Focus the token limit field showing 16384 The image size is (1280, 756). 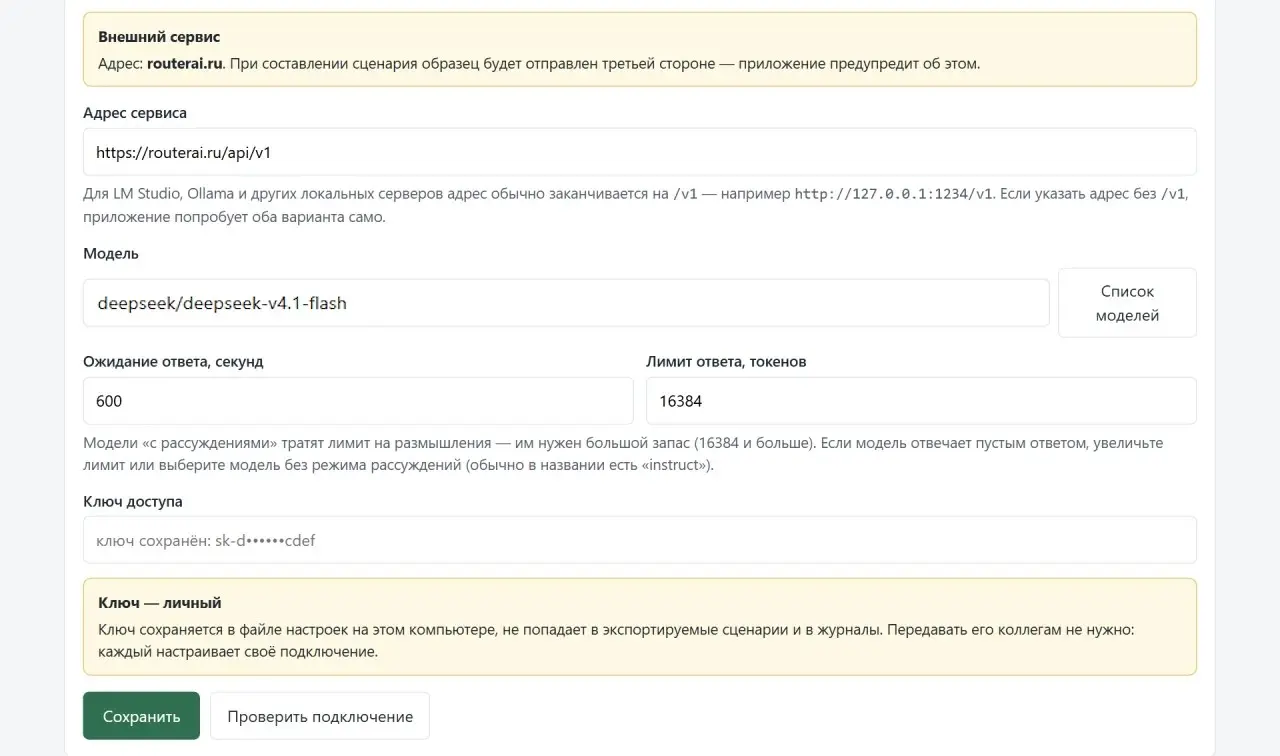pos(921,401)
